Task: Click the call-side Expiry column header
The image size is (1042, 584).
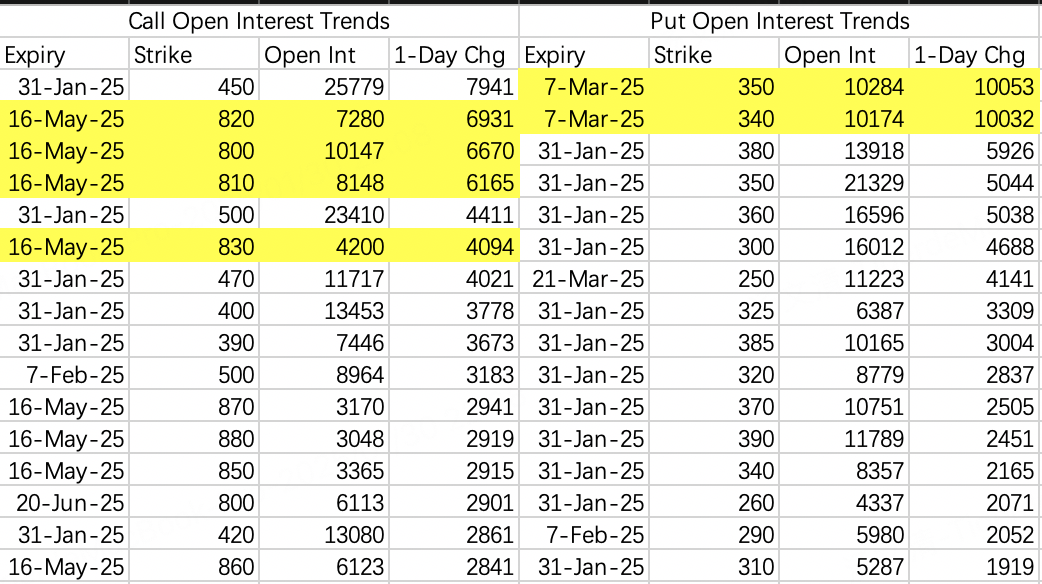Action: (64, 54)
